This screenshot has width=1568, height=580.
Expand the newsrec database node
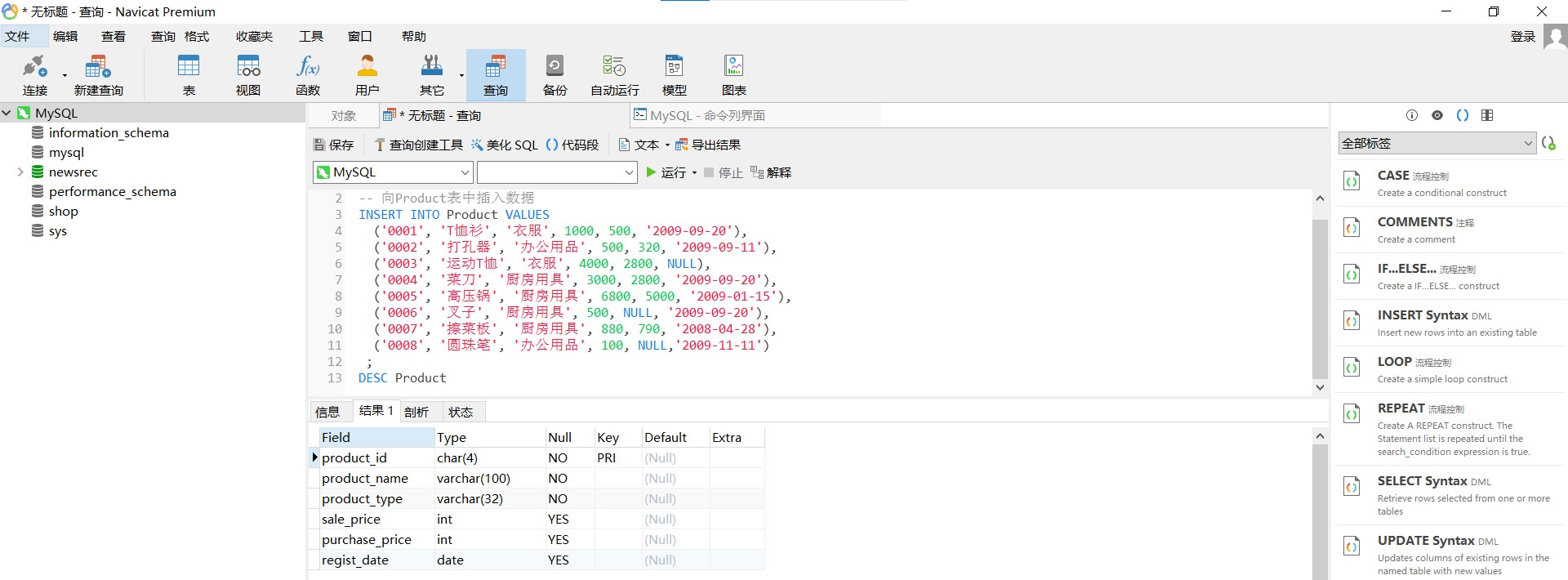click(20, 172)
